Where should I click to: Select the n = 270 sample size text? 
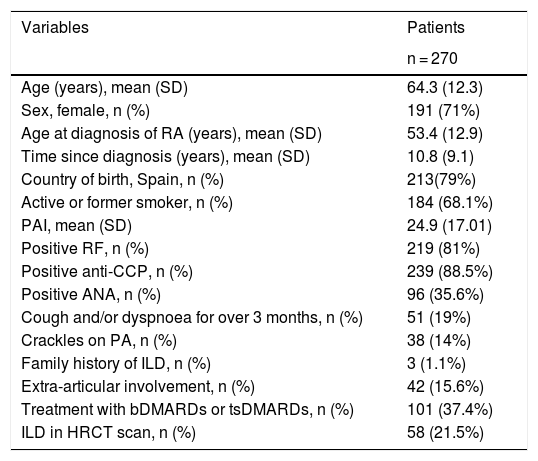coord(432,58)
